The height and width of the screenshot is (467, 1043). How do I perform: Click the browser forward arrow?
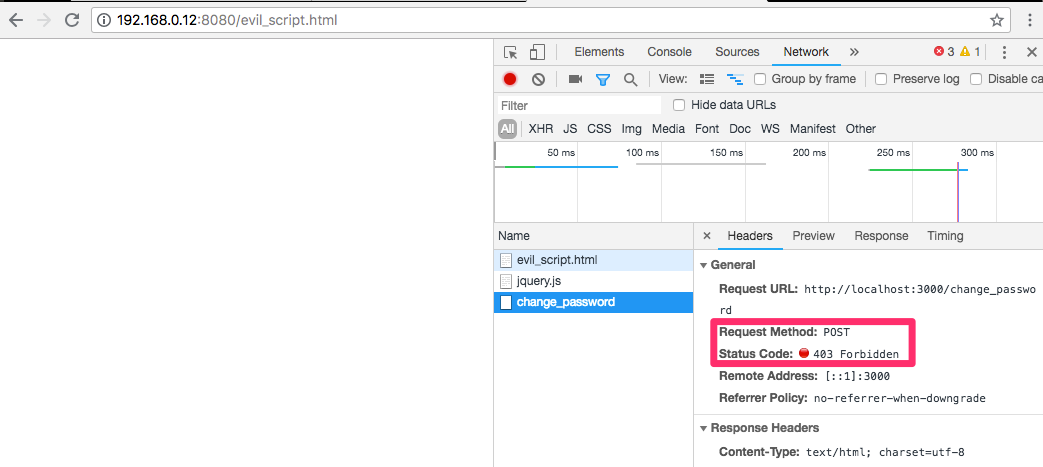pyautogui.click(x=44, y=20)
